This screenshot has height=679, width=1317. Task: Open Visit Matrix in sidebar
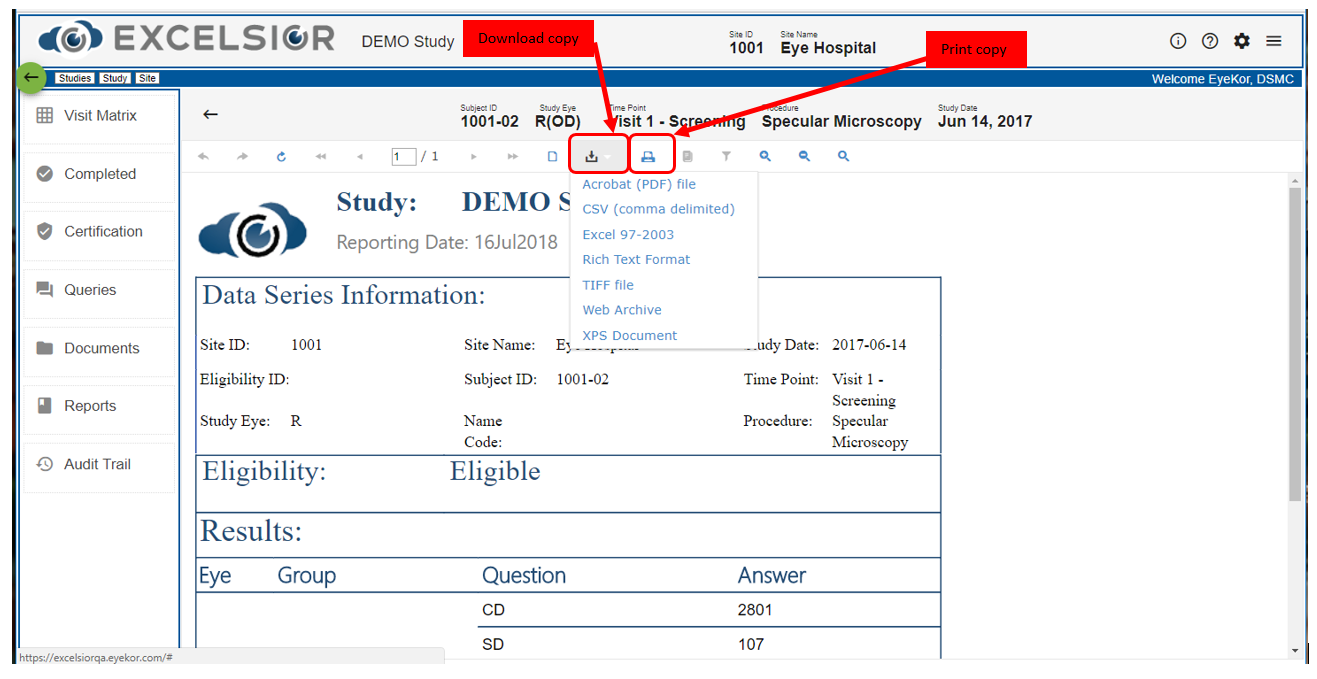point(99,115)
